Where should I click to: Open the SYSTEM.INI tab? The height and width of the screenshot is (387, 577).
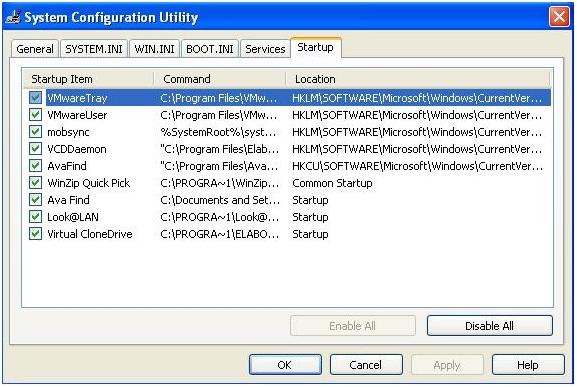94,49
